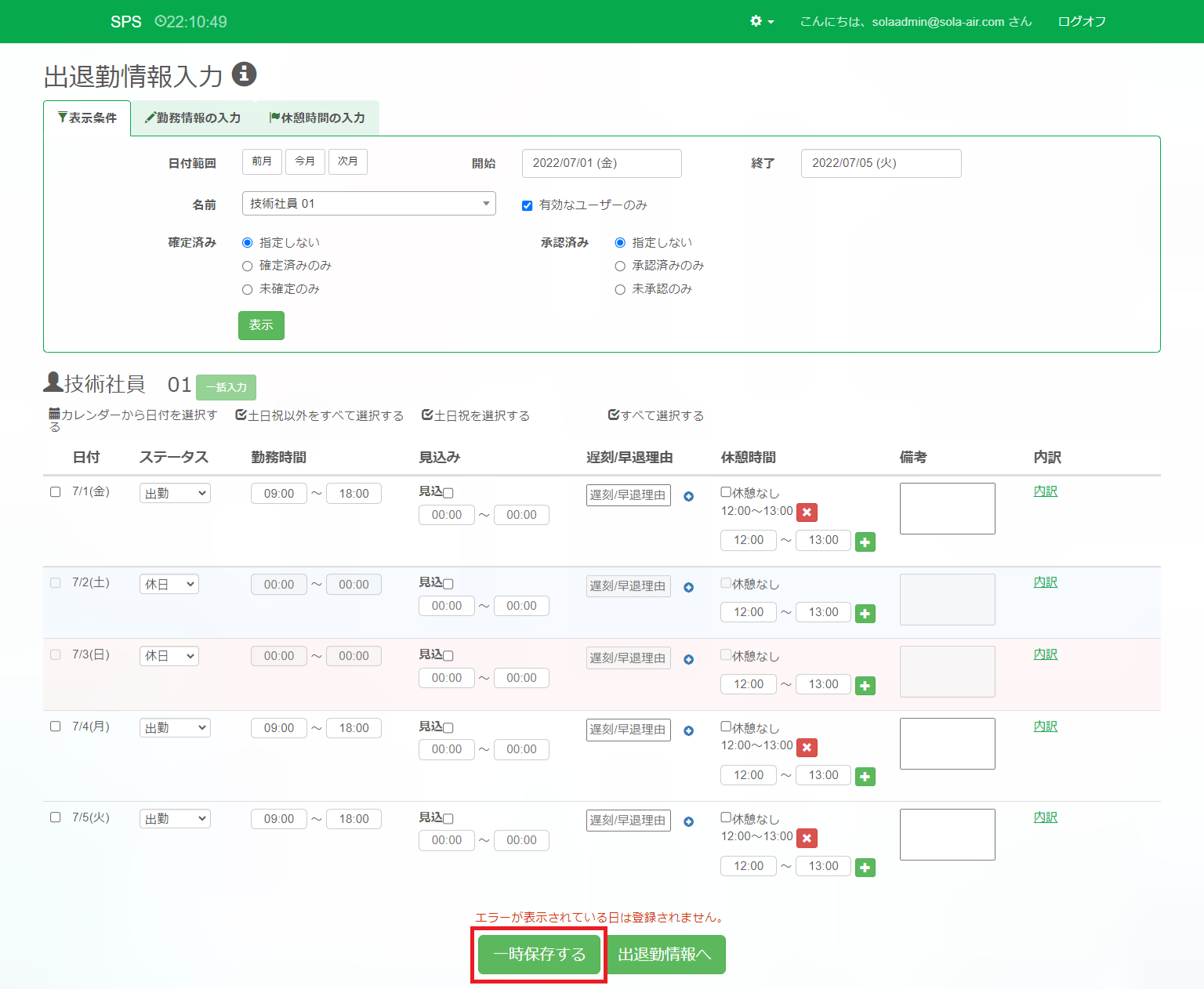
Task: Open the 休憩時間の入力 tab
Action: click(317, 118)
